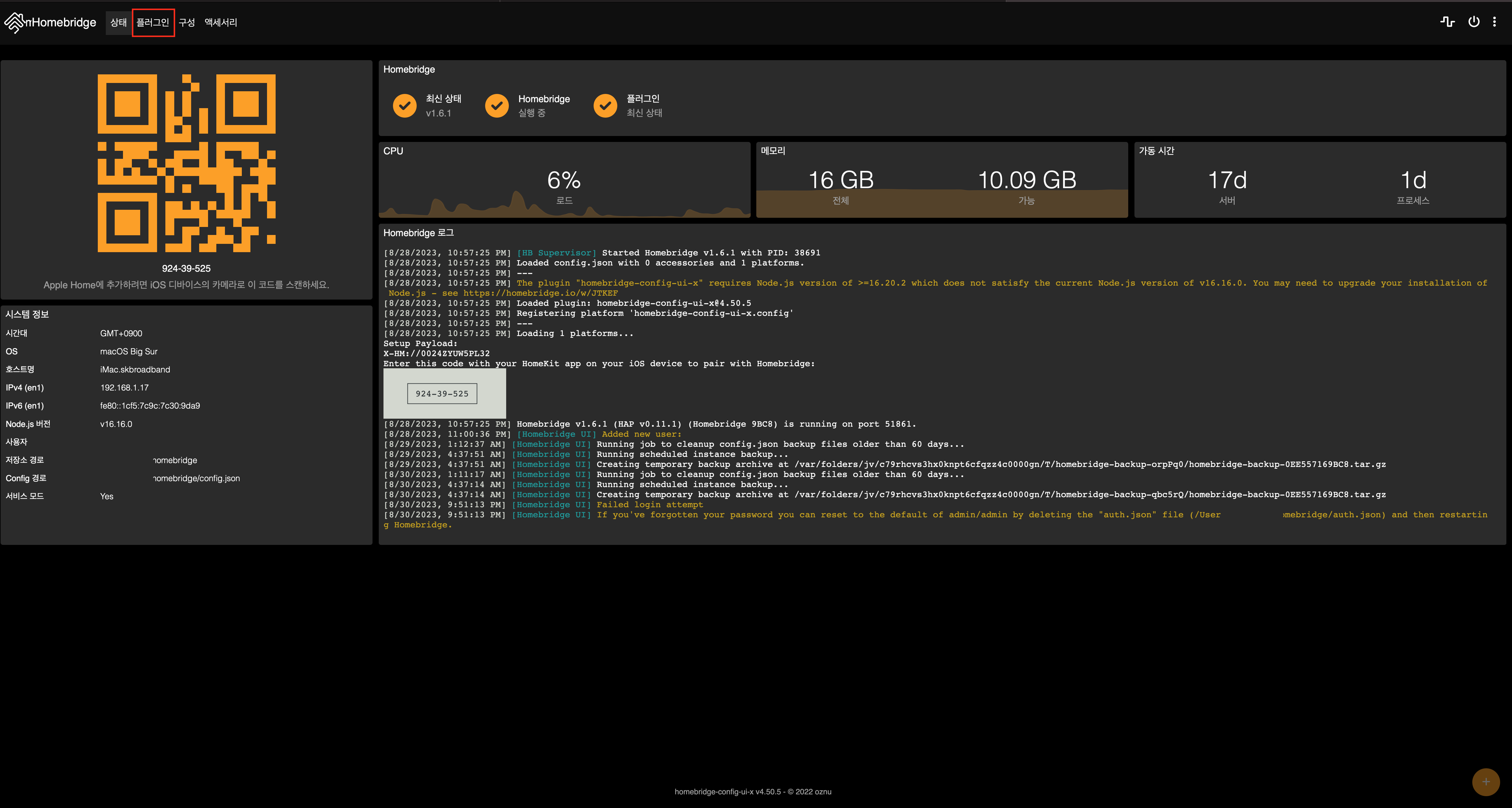Click the Homebridge 실행 중 checkmark icon
1512x808 pixels.
pyautogui.click(x=497, y=105)
